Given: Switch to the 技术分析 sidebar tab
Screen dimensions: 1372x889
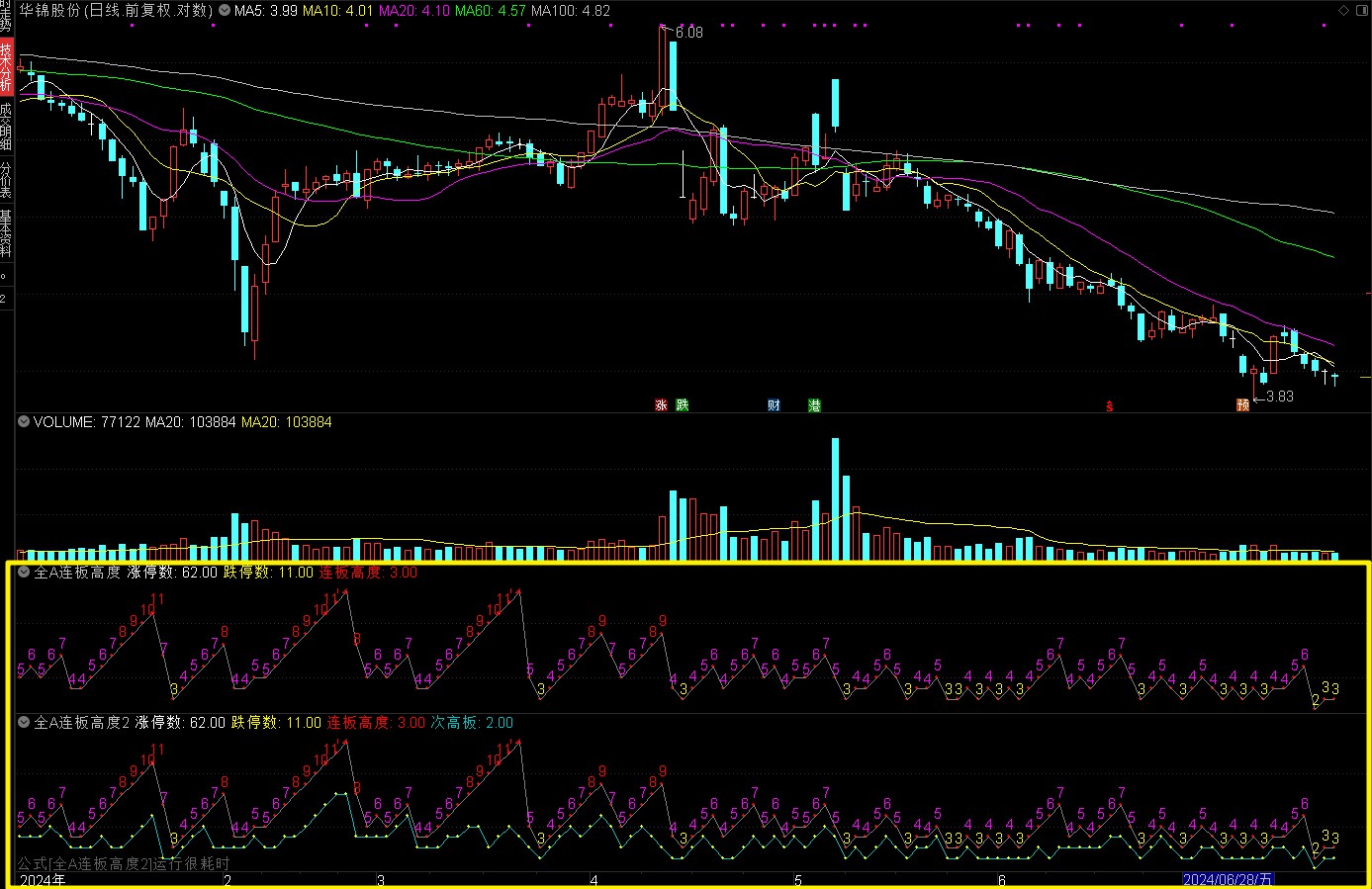Looking at the screenshot, I should click(x=6, y=67).
